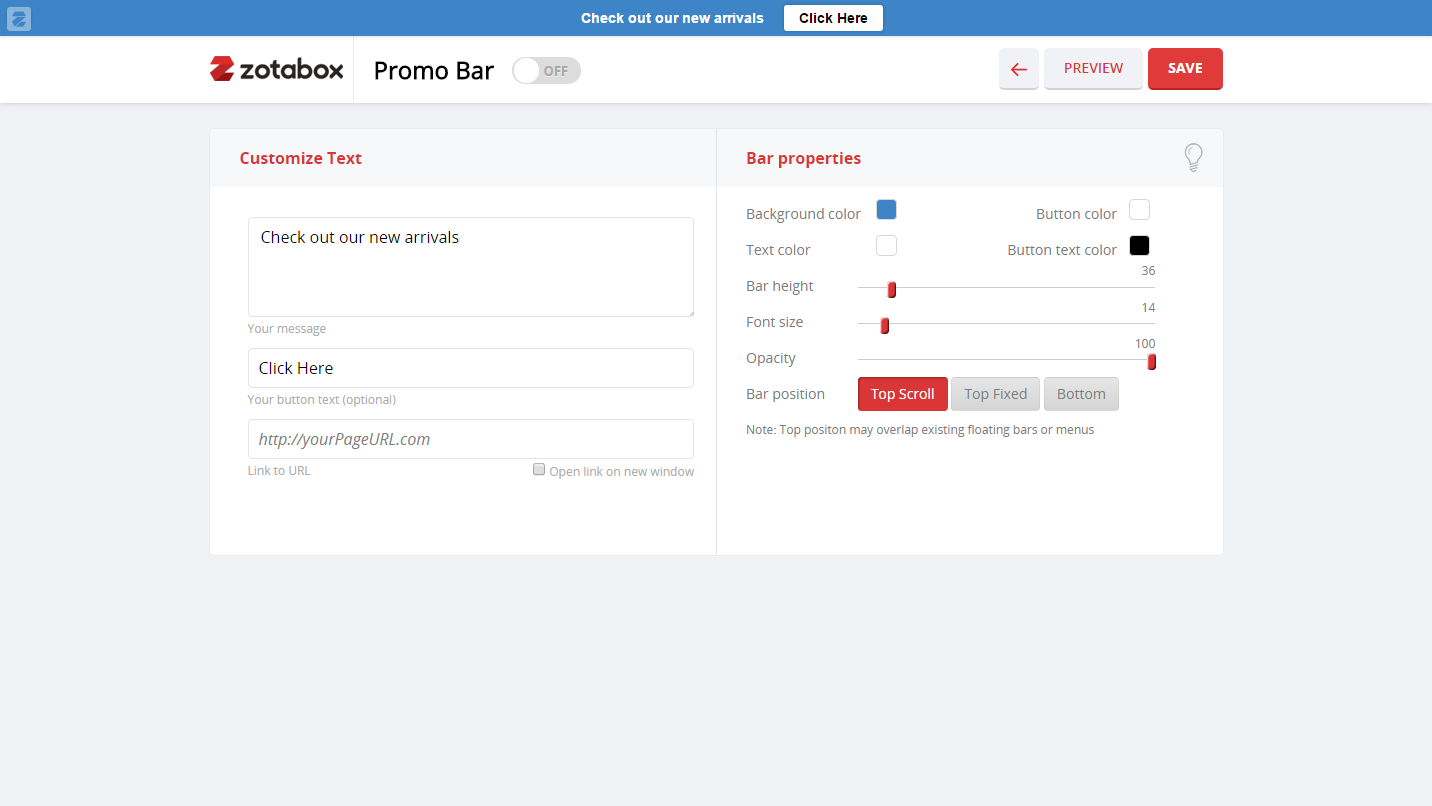Select the Bottom bar position
The height and width of the screenshot is (806, 1432).
[x=1081, y=393]
